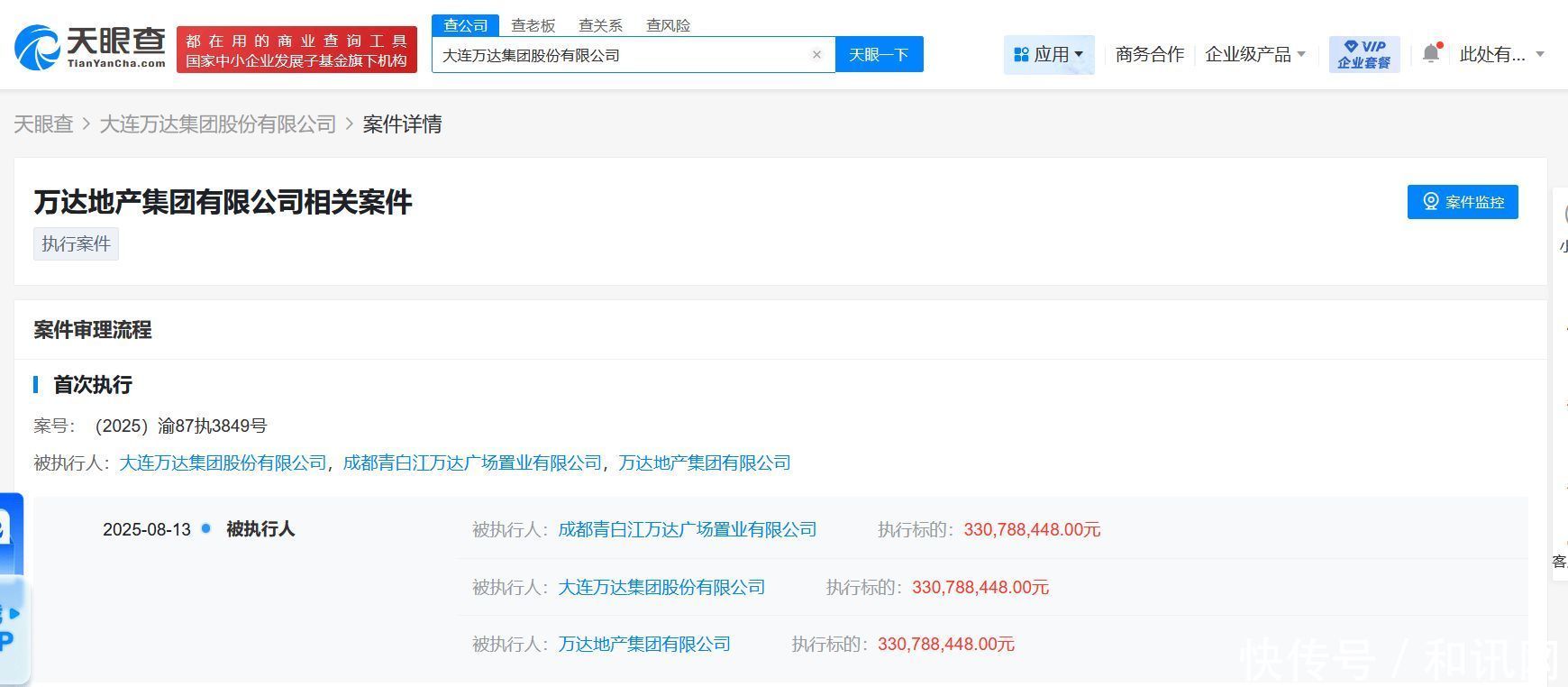
Task: Switch to the 查老板 tab
Action: pos(533,25)
